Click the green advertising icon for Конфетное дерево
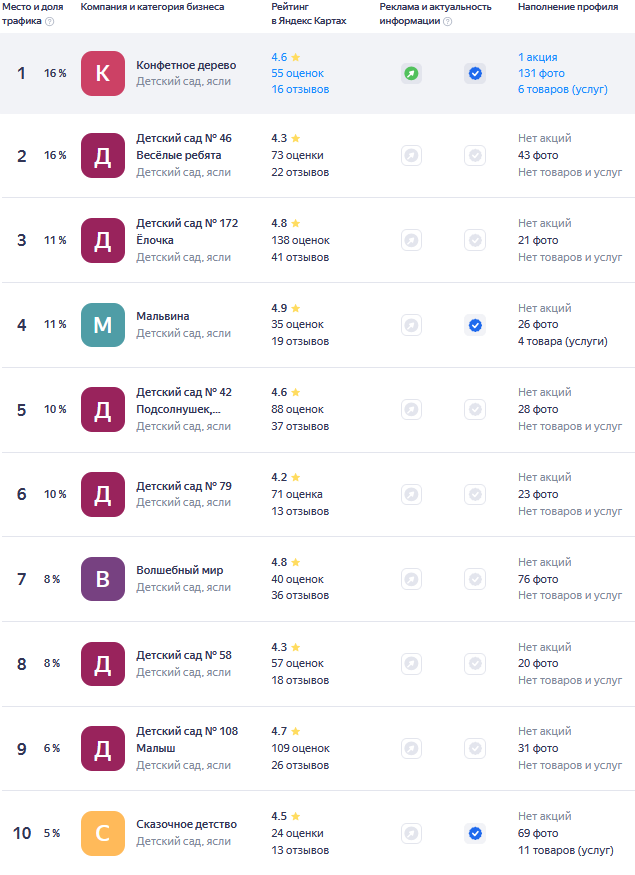The height and width of the screenshot is (875, 635). (x=411, y=73)
